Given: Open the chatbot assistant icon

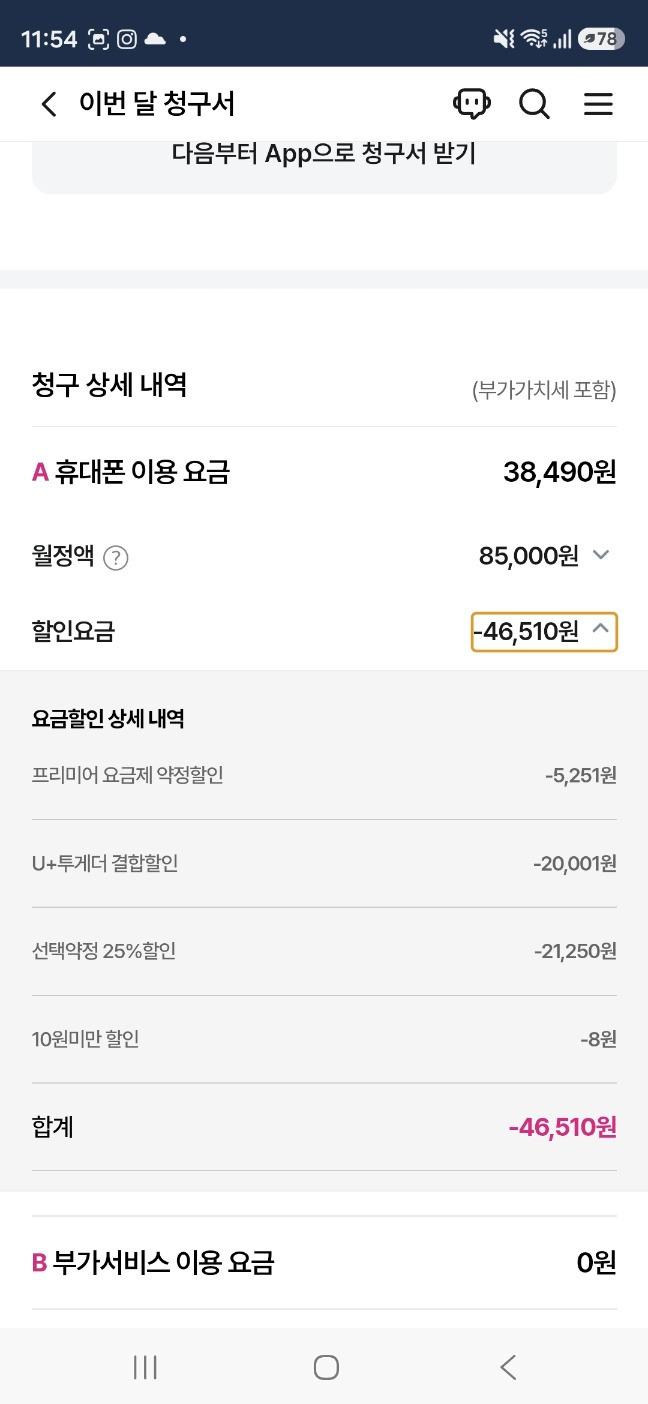Looking at the screenshot, I should click(x=471, y=104).
